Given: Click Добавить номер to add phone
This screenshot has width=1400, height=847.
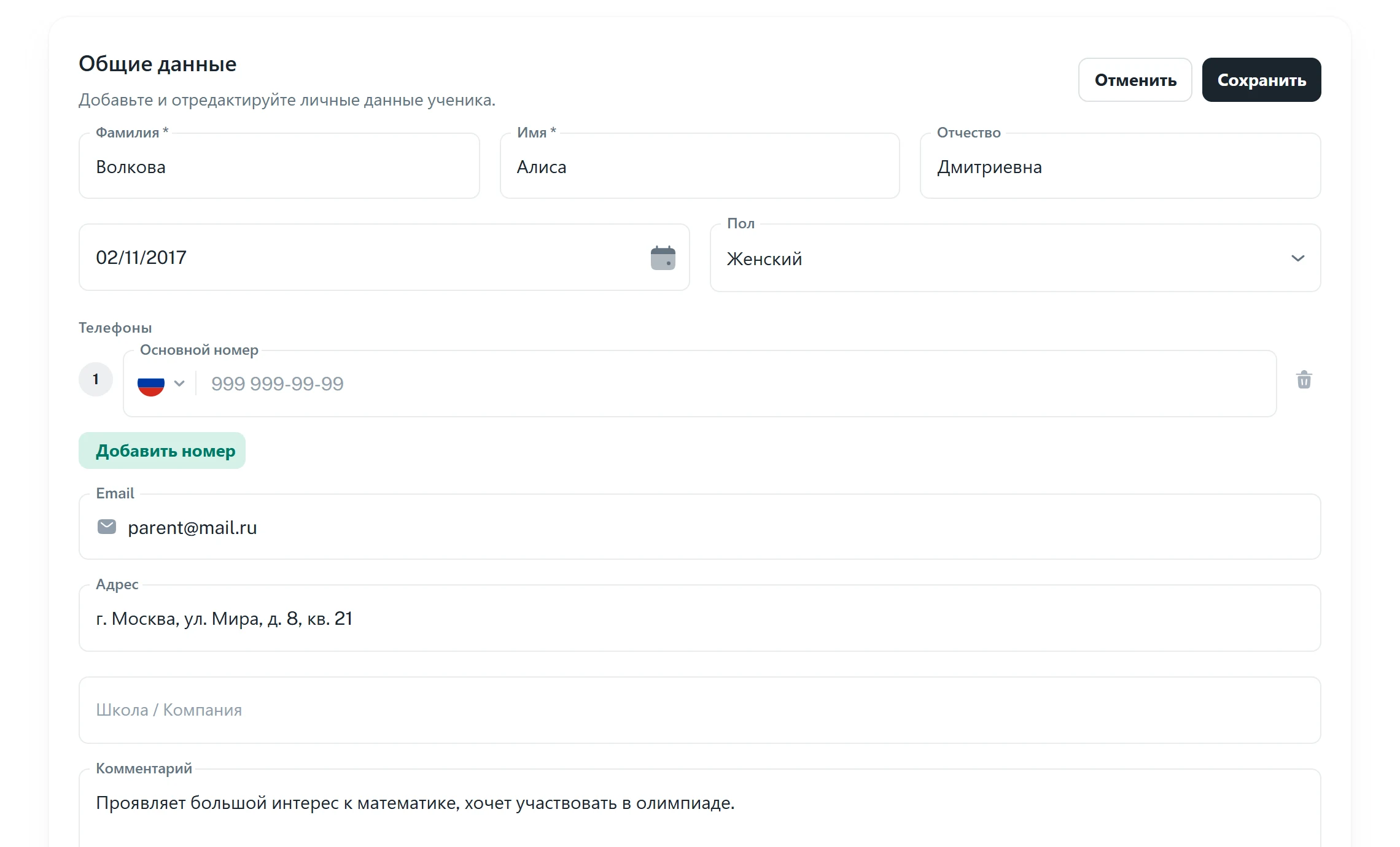Looking at the screenshot, I should tap(162, 451).
